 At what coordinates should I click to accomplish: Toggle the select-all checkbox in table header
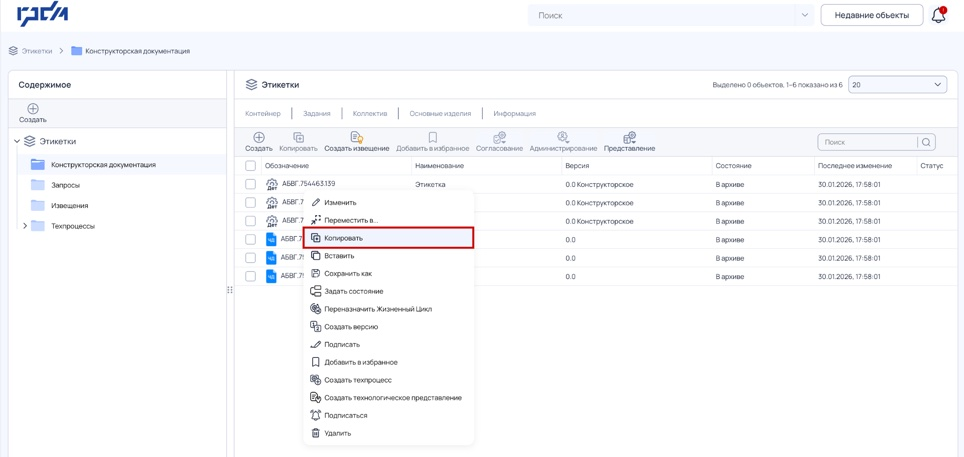pyautogui.click(x=250, y=165)
